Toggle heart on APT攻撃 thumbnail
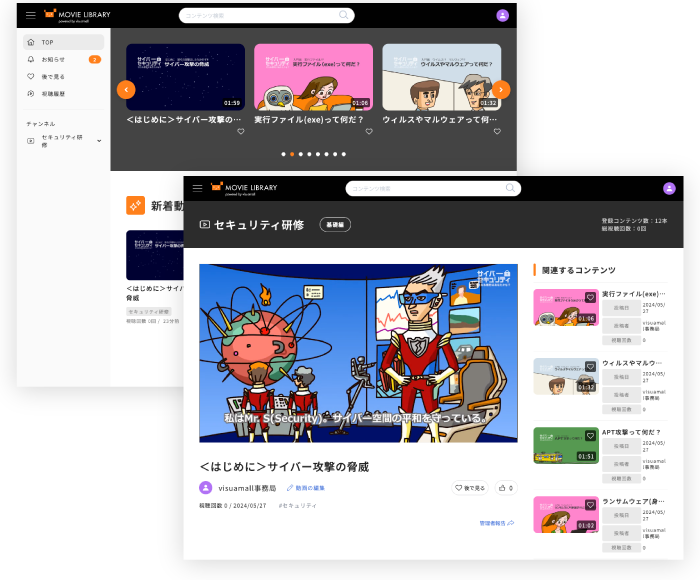 coord(591,436)
